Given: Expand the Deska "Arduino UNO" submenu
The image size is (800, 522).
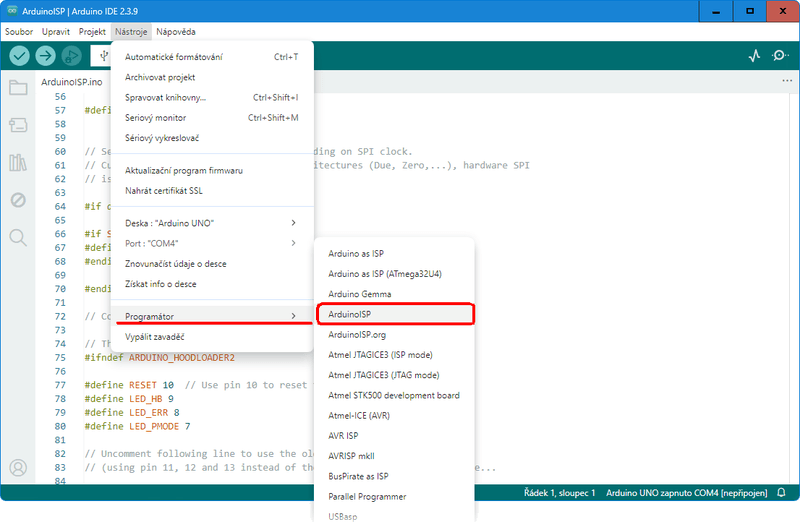Looking at the screenshot, I should [212, 223].
